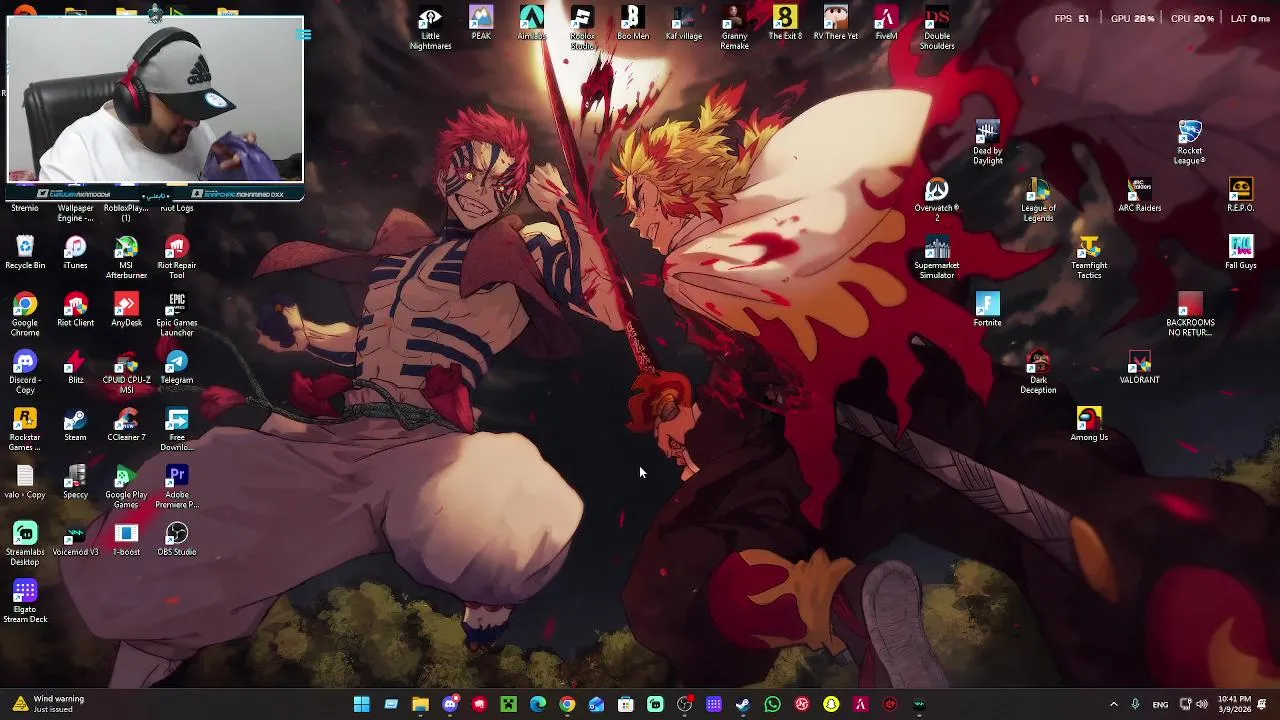Open clock and date panel

[1234, 705]
